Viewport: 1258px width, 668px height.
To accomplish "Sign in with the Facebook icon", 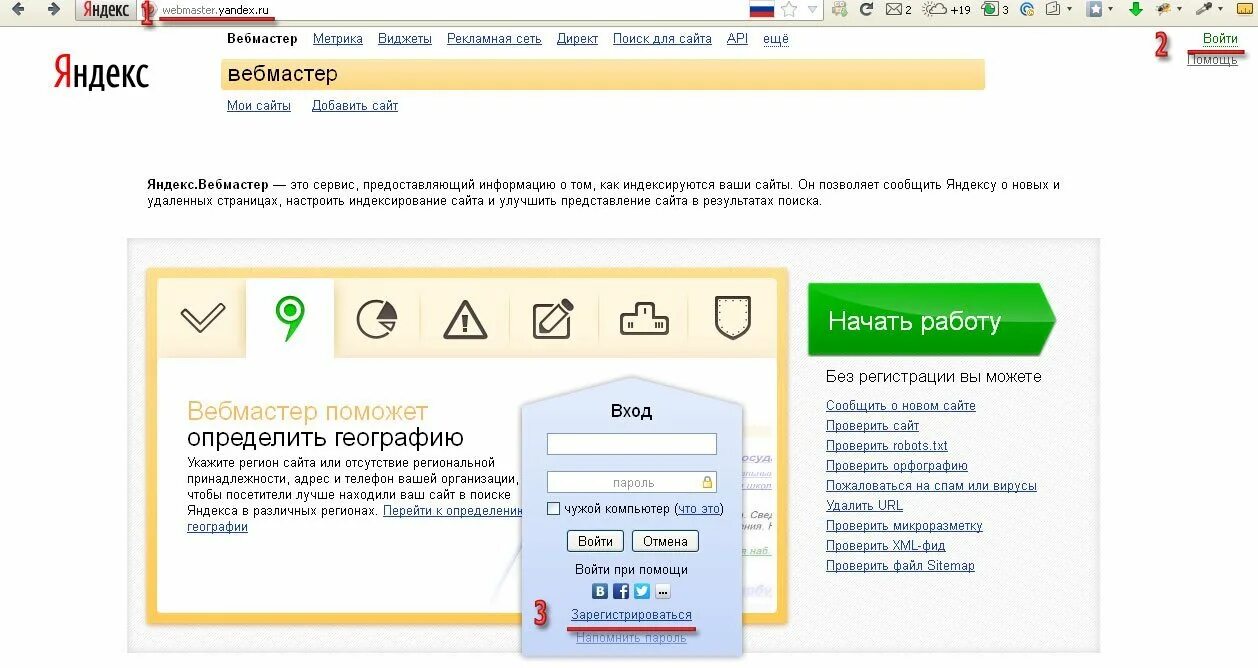I will 621,591.
